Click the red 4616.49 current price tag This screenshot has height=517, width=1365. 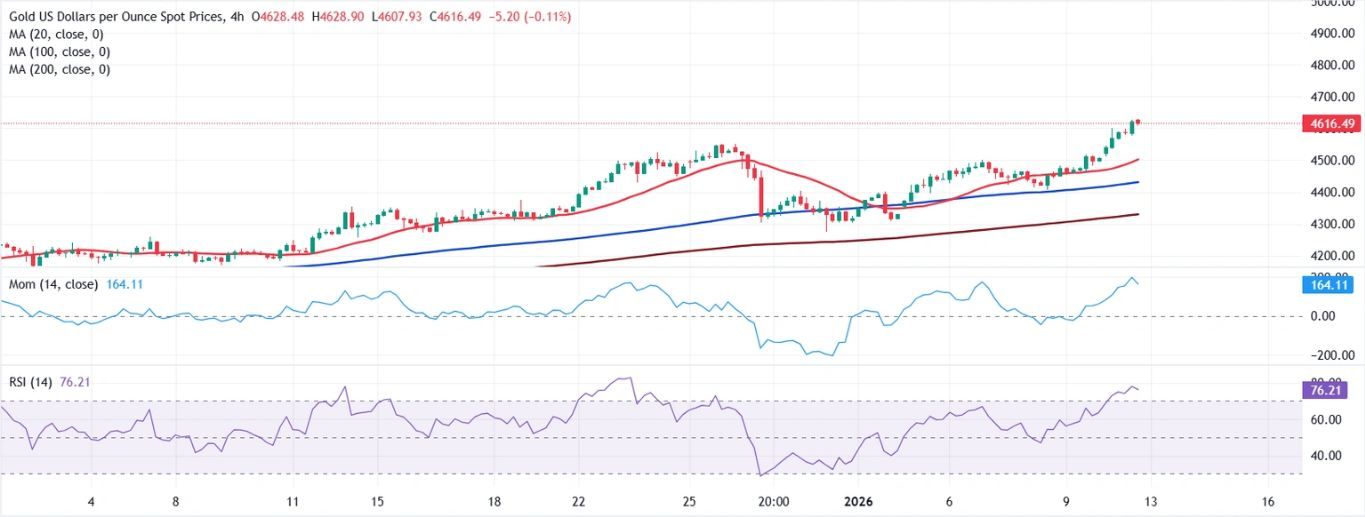[1330, 123]
